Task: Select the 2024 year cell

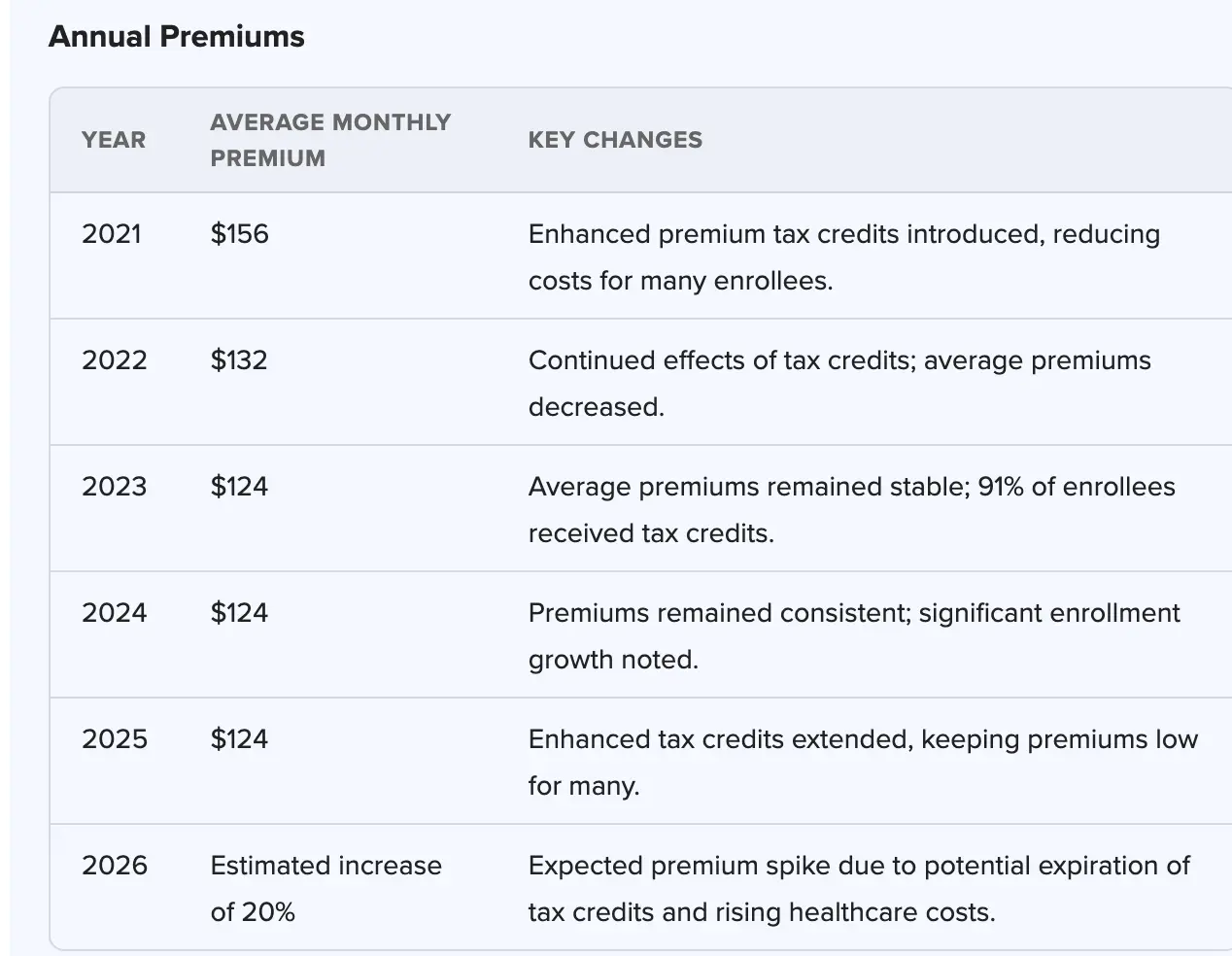Action: pos(115,613)
